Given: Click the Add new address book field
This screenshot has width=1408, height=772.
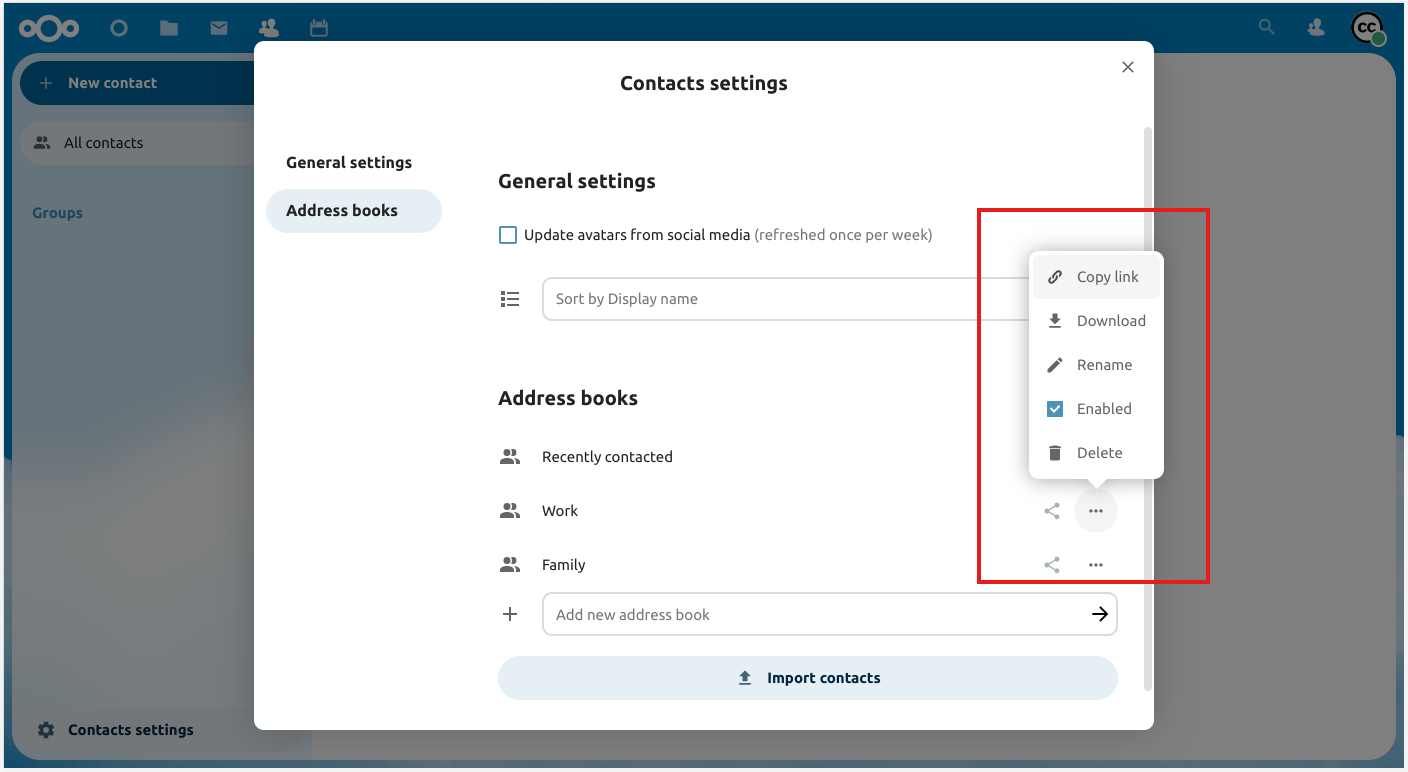Looking at the screenshot, I should tap(800, 614).
